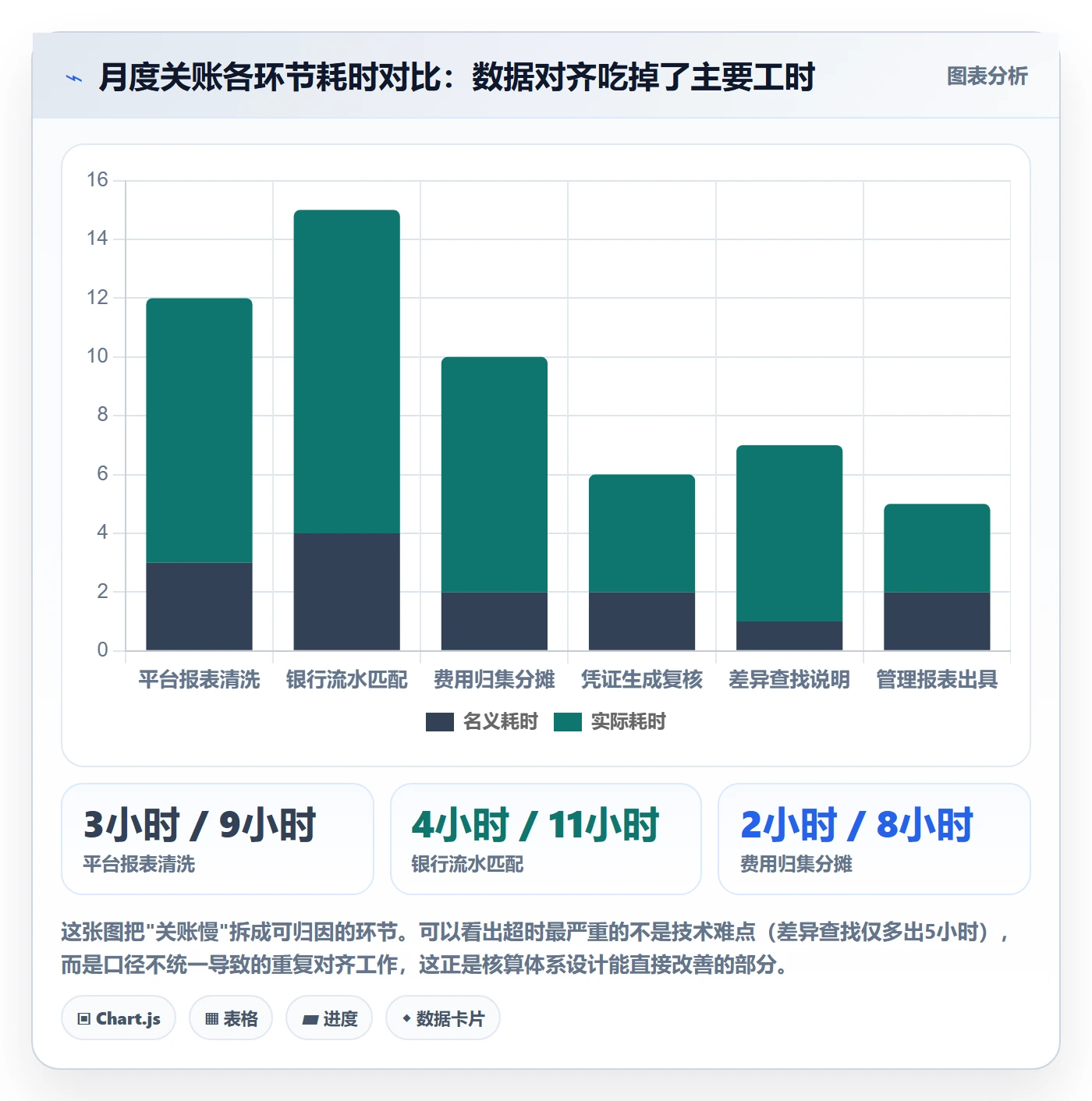The height and width of the screenshot is (1101, 1092).
Task: Click the green bar for 银行流水匹配
Action: coord(346,372)
